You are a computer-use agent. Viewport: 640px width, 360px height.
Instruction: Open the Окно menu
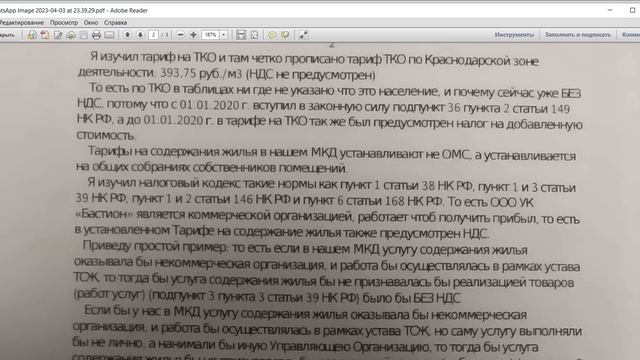click(91, 23)
